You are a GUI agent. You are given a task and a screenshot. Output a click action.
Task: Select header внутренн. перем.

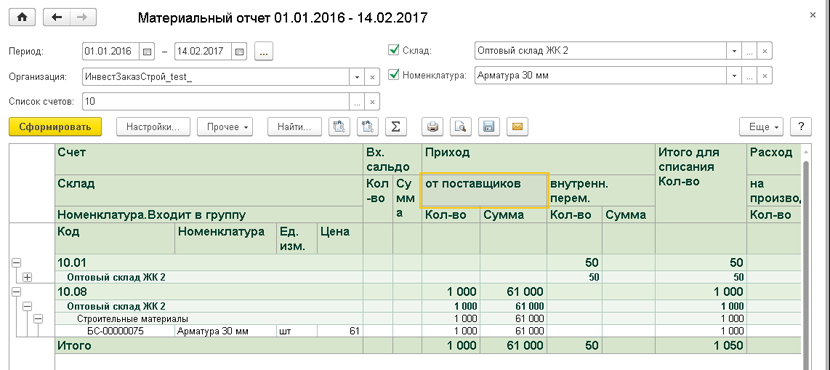coord(602,191)
